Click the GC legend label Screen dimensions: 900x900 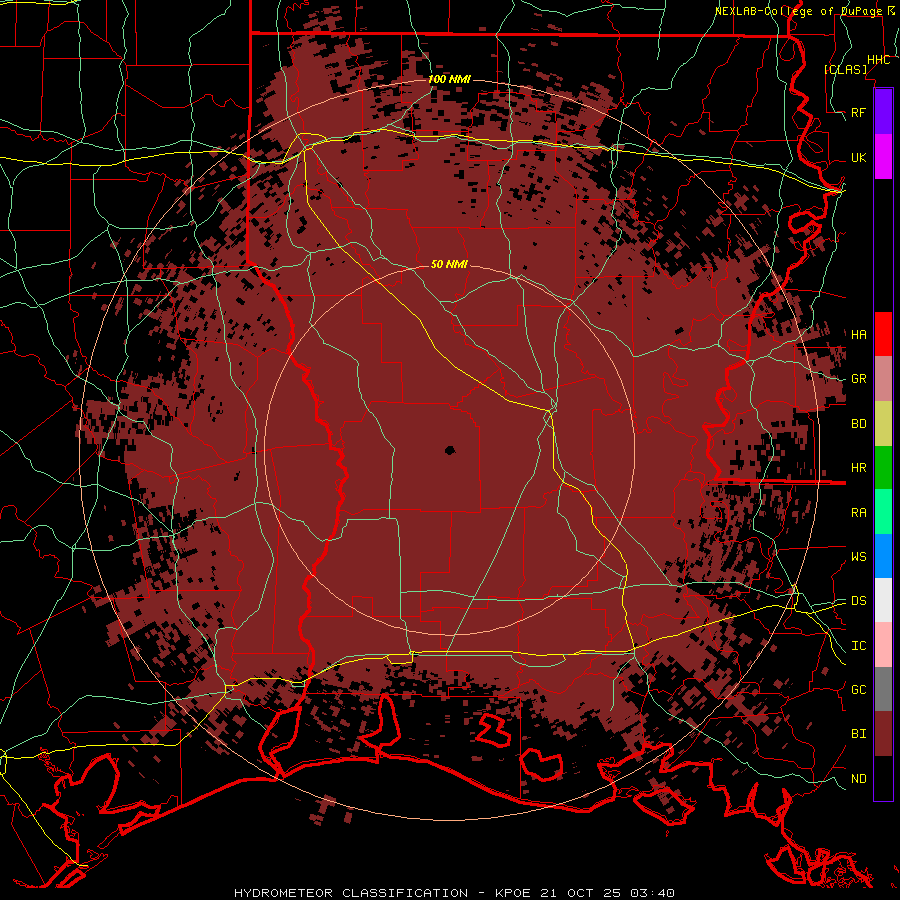[858, 689]
